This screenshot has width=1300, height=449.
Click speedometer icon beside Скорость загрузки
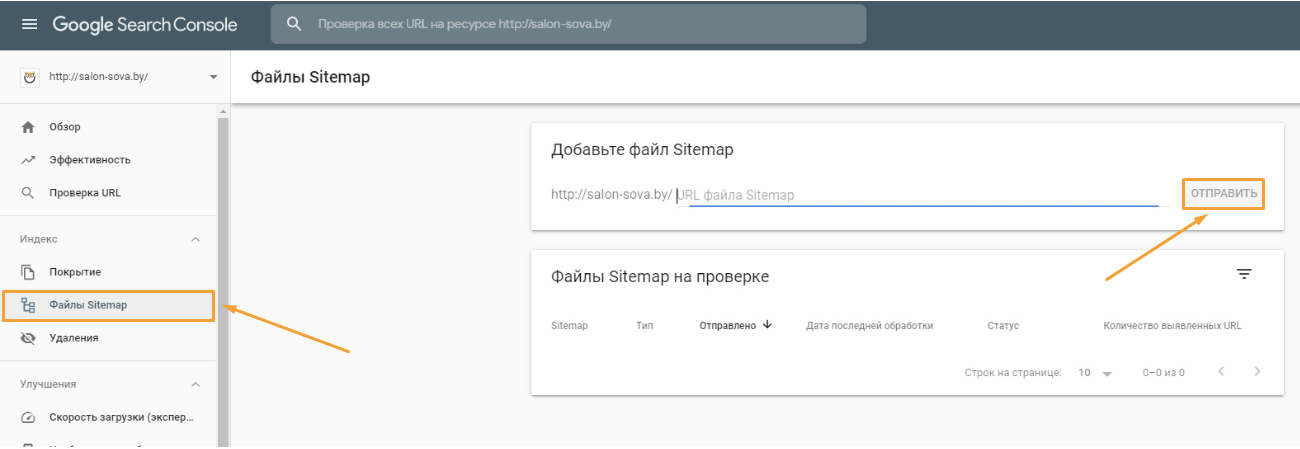pyautogui.click(x=28, y=418)
